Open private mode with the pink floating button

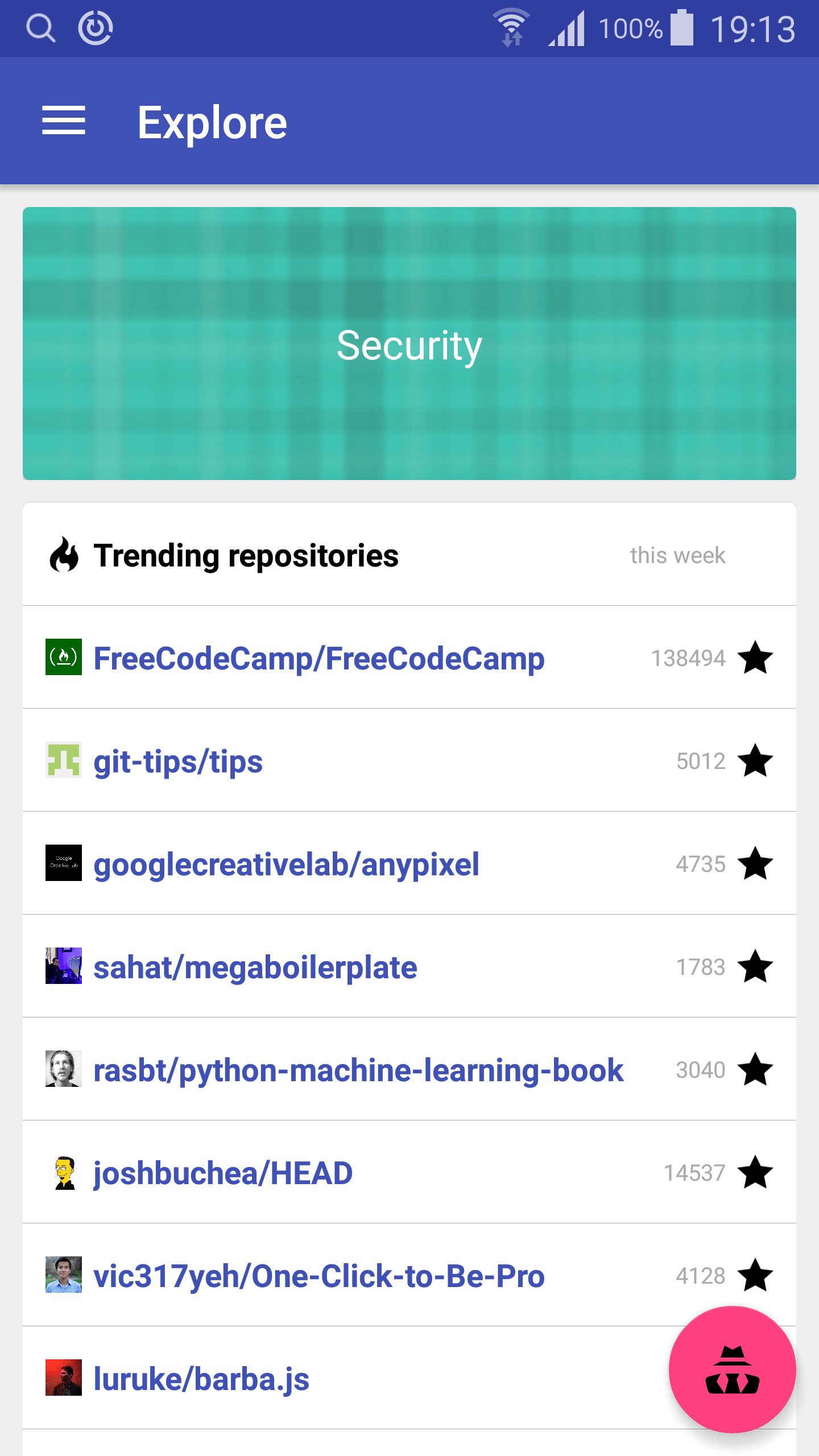click(x=732, y=1371)
